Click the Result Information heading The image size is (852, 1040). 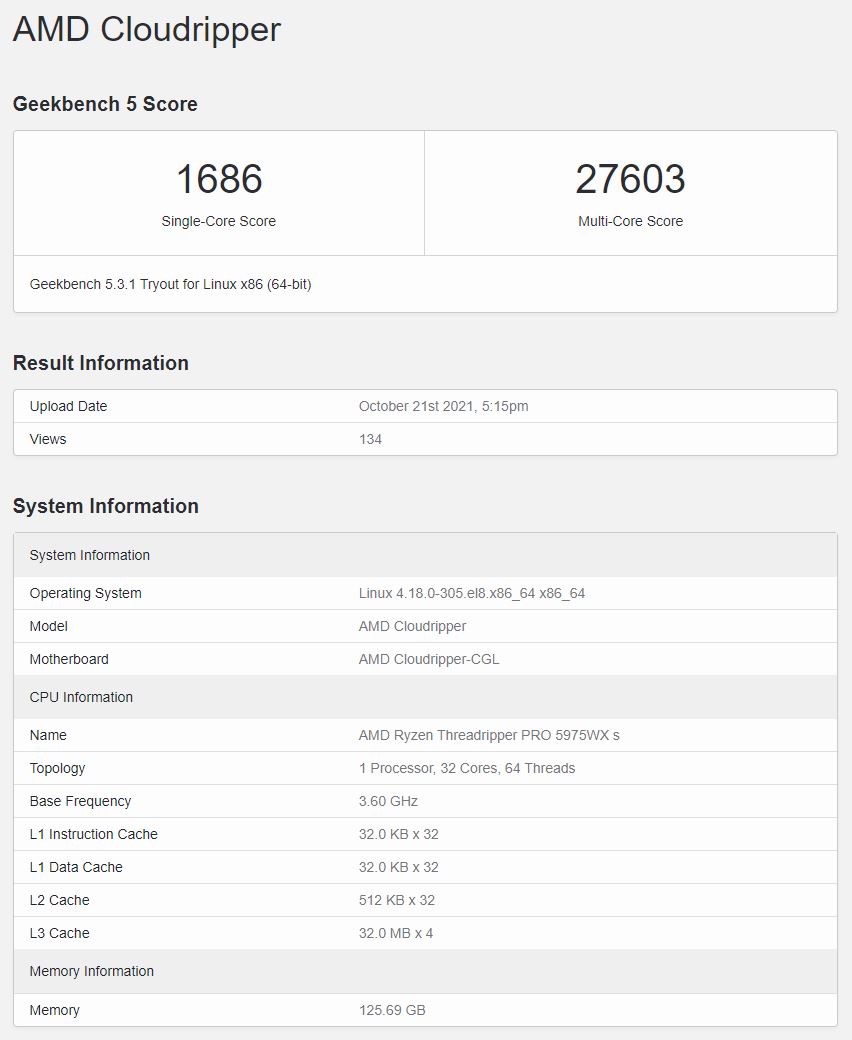[x=100, y=363]
